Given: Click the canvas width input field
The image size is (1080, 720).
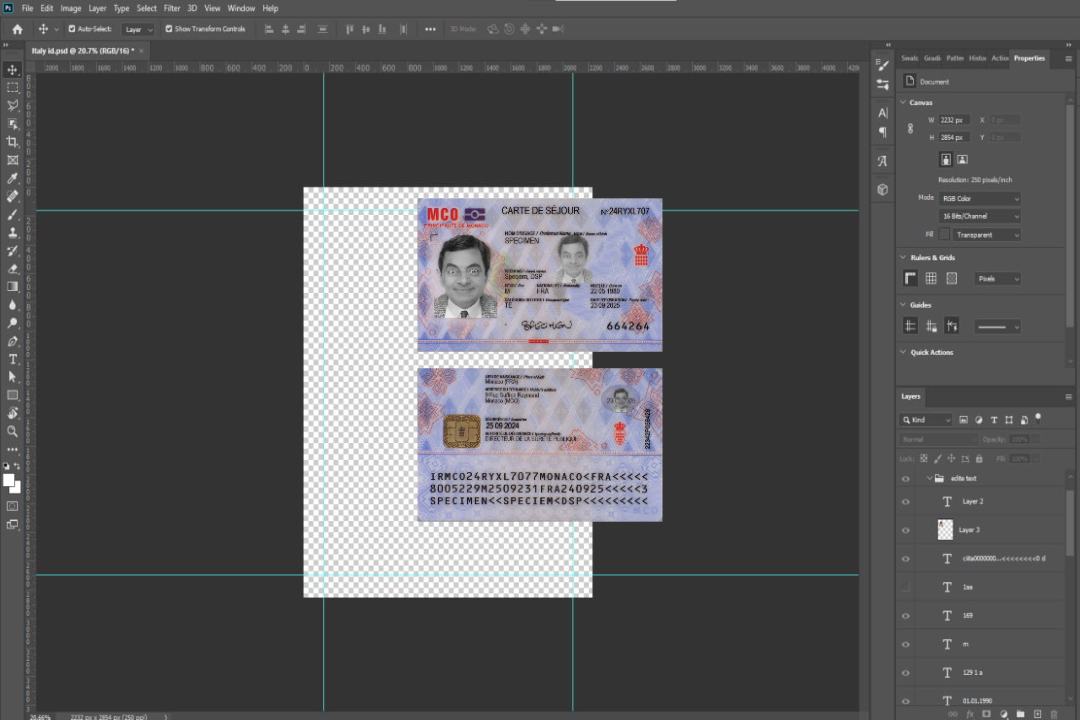Looking at the screenshot, I should (x=954, y=120).
